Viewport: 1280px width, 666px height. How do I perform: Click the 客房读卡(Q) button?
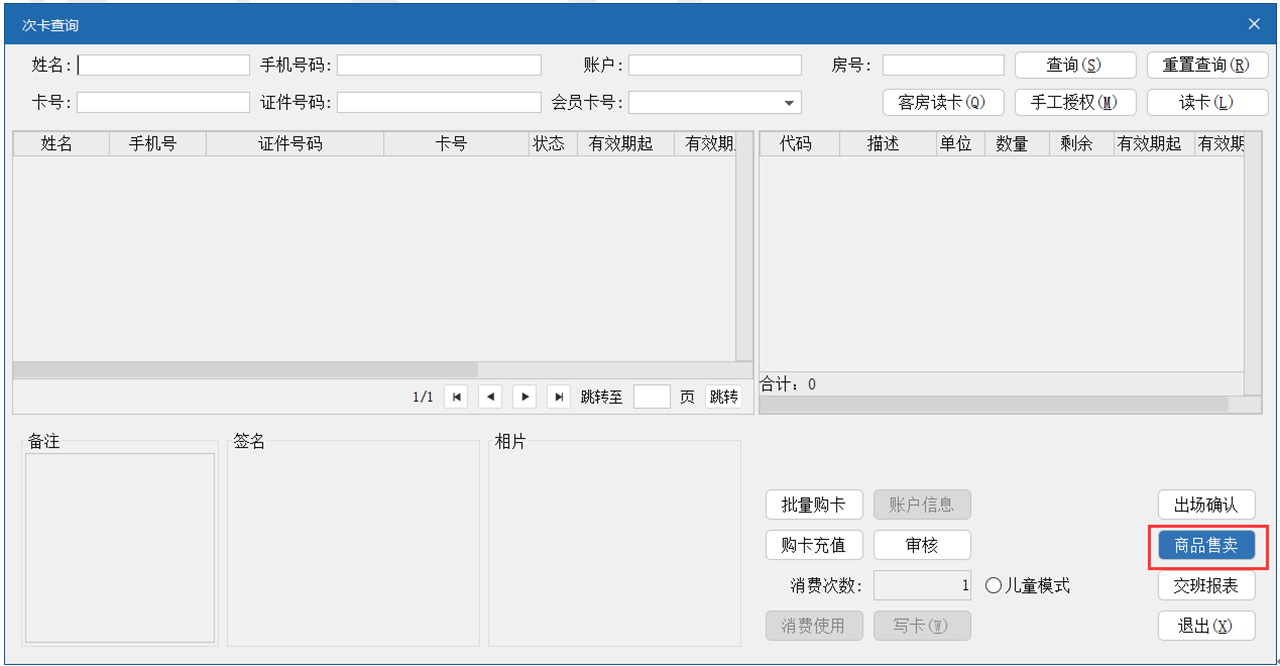pos(943,102)
